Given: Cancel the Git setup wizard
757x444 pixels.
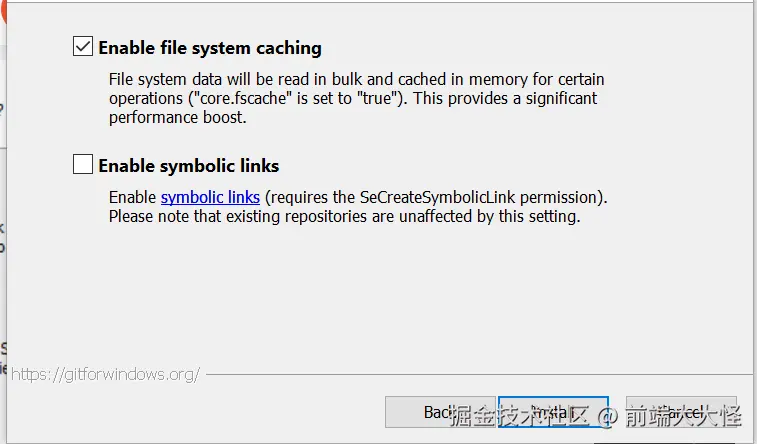Looking at the screenshot, I should [x=681, y=412].
